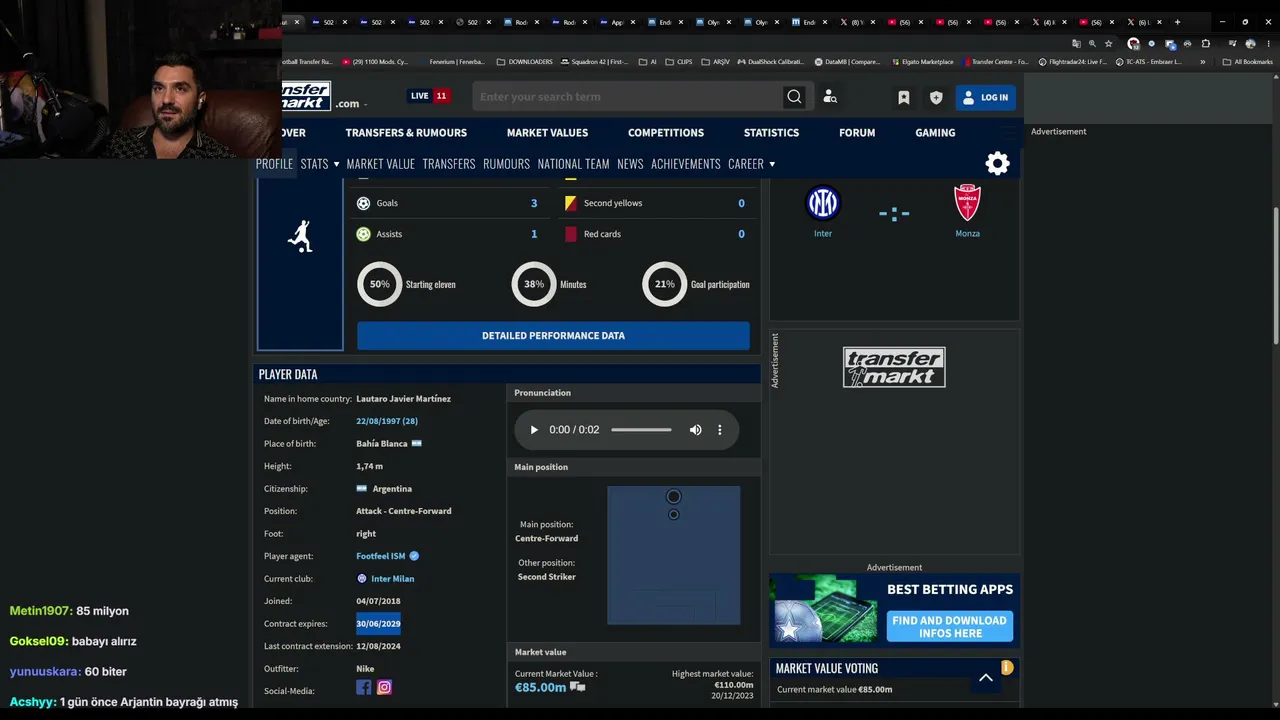
Task: Open the browser extensions puzzle icon
Action: click(1206, 44)
